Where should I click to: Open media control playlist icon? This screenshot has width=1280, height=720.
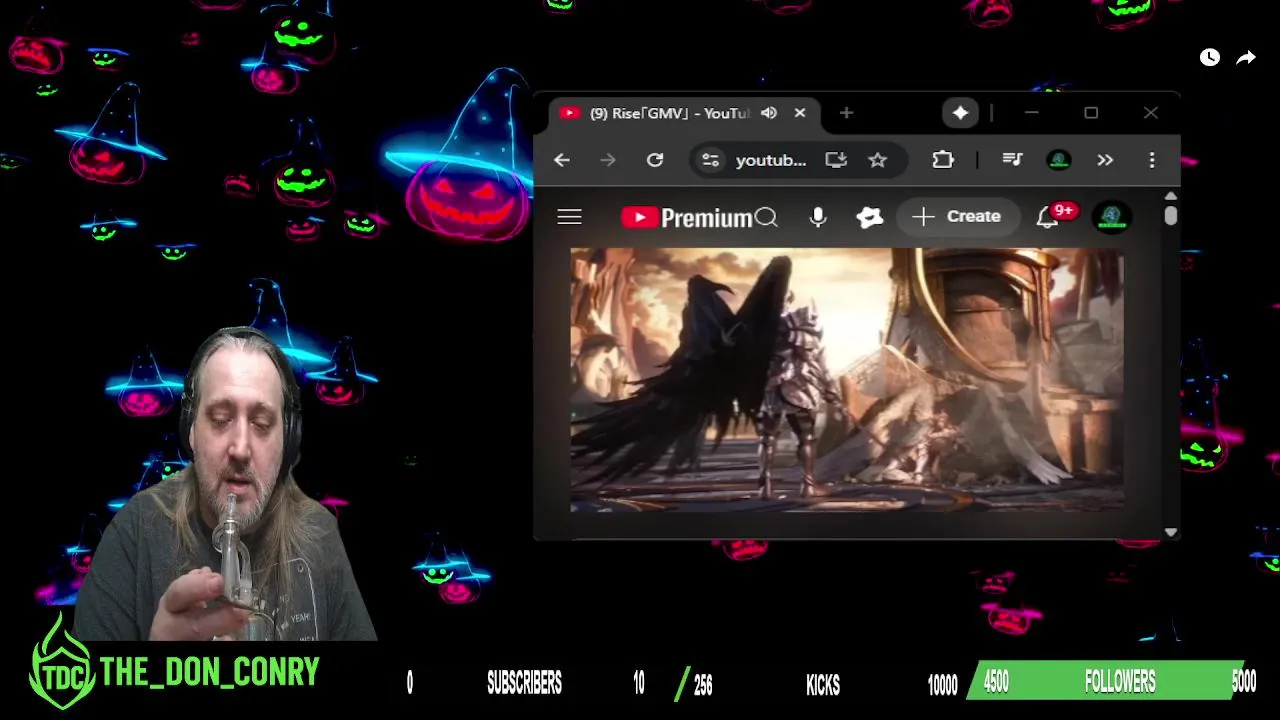tap(1012, 160)
